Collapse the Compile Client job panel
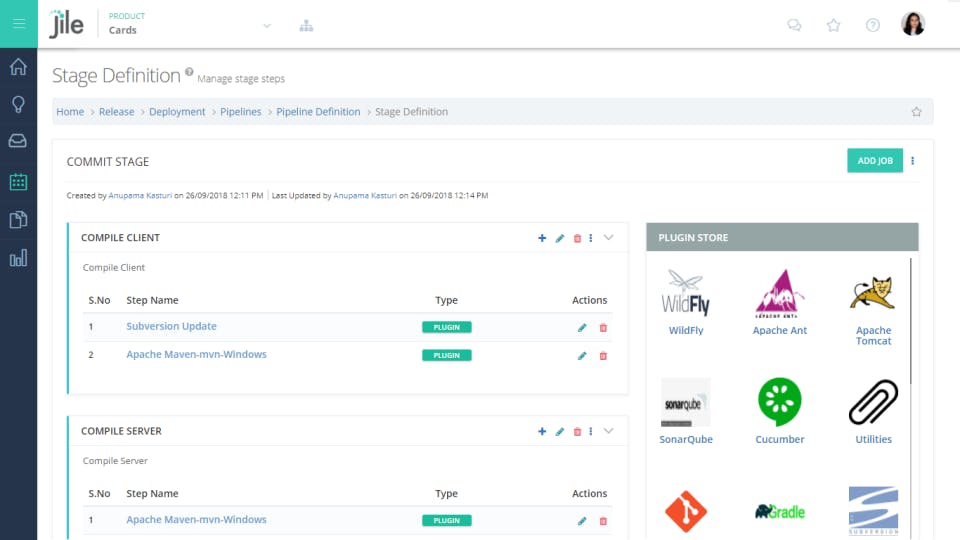Image resolution: width=960 pixels, height=540 pixels. click(x=608, y=238)
